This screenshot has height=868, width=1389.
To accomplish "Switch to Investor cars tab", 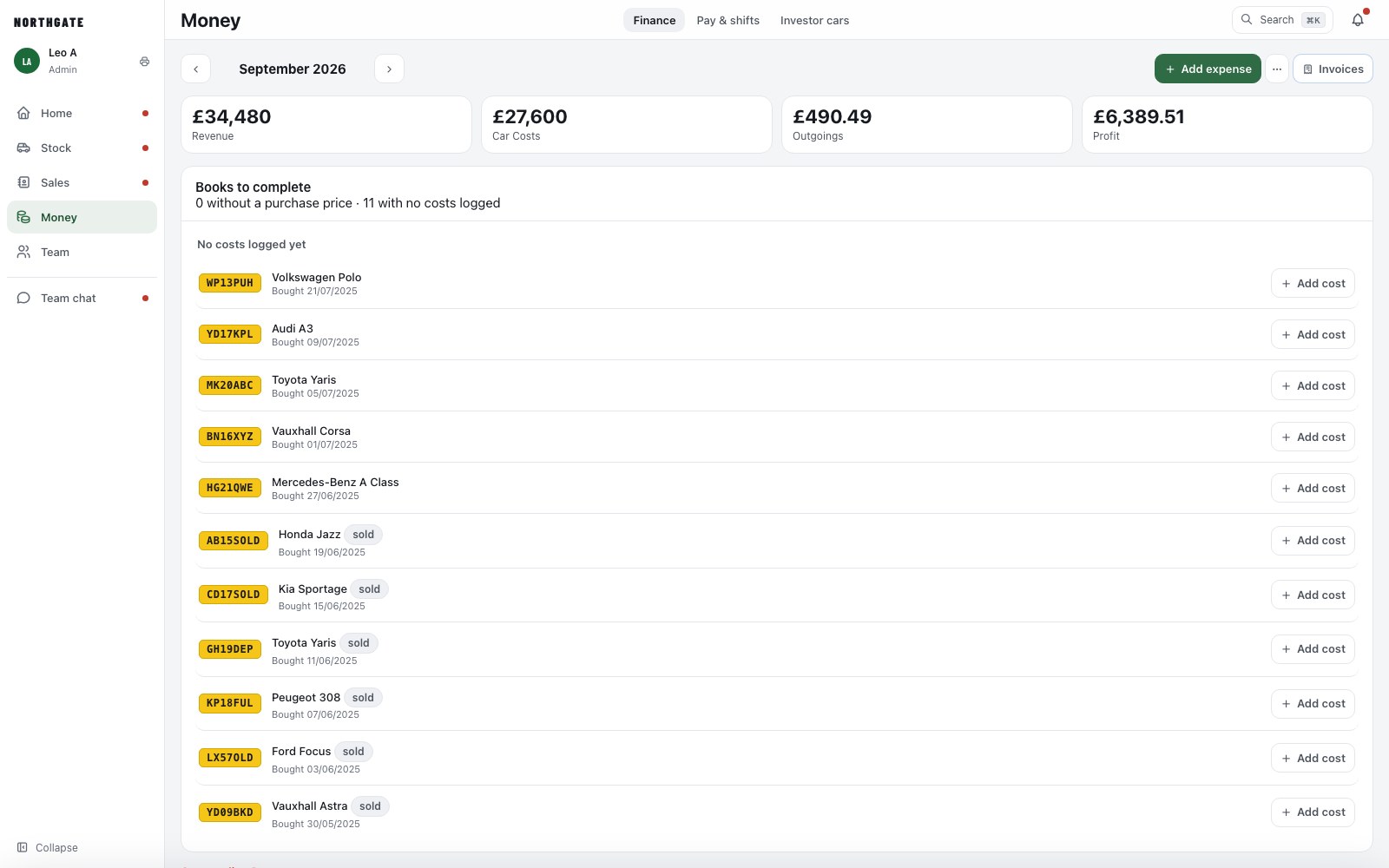I will 814,20.
